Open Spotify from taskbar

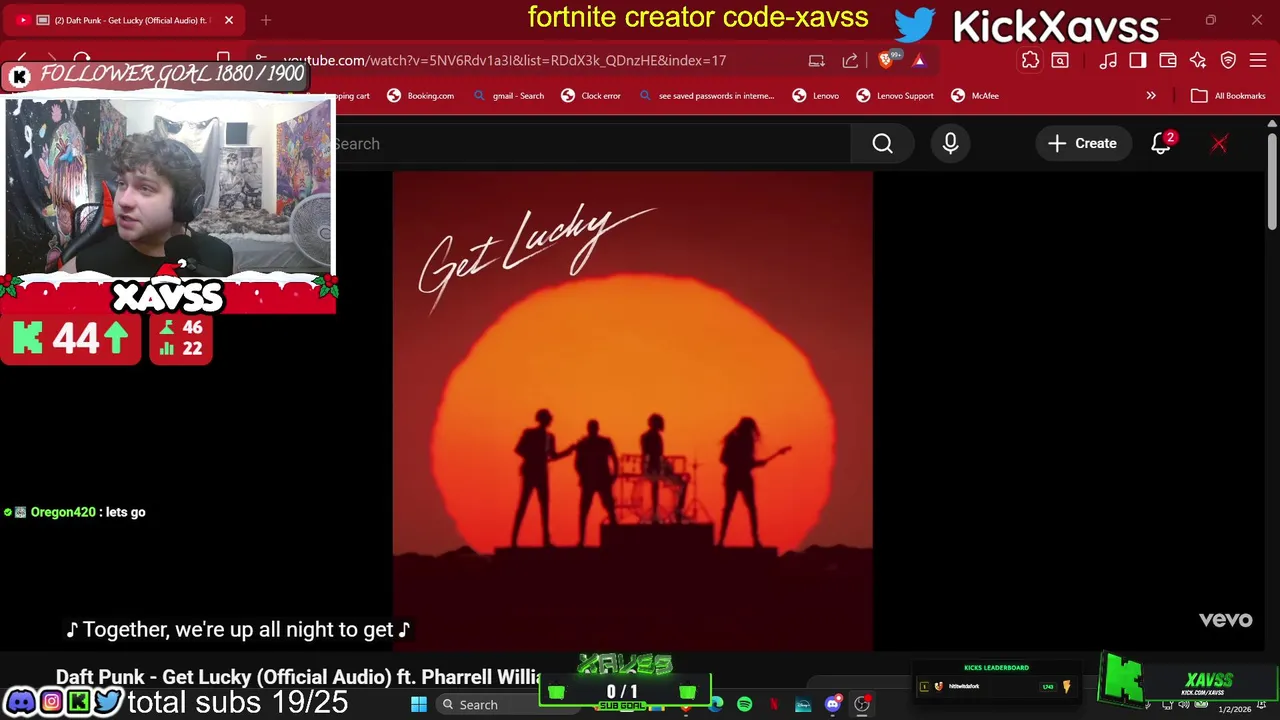(745, 705)
